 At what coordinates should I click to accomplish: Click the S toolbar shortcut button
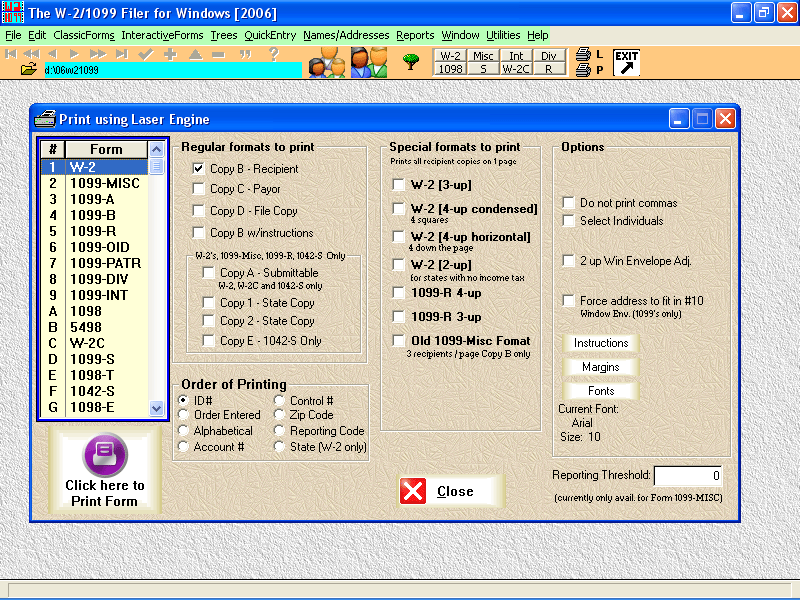(x=483, y=69)
